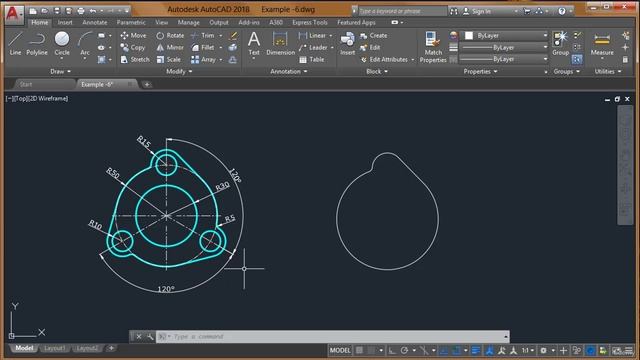
Task: Click the Help question mark icon
Action: [562, 11]
